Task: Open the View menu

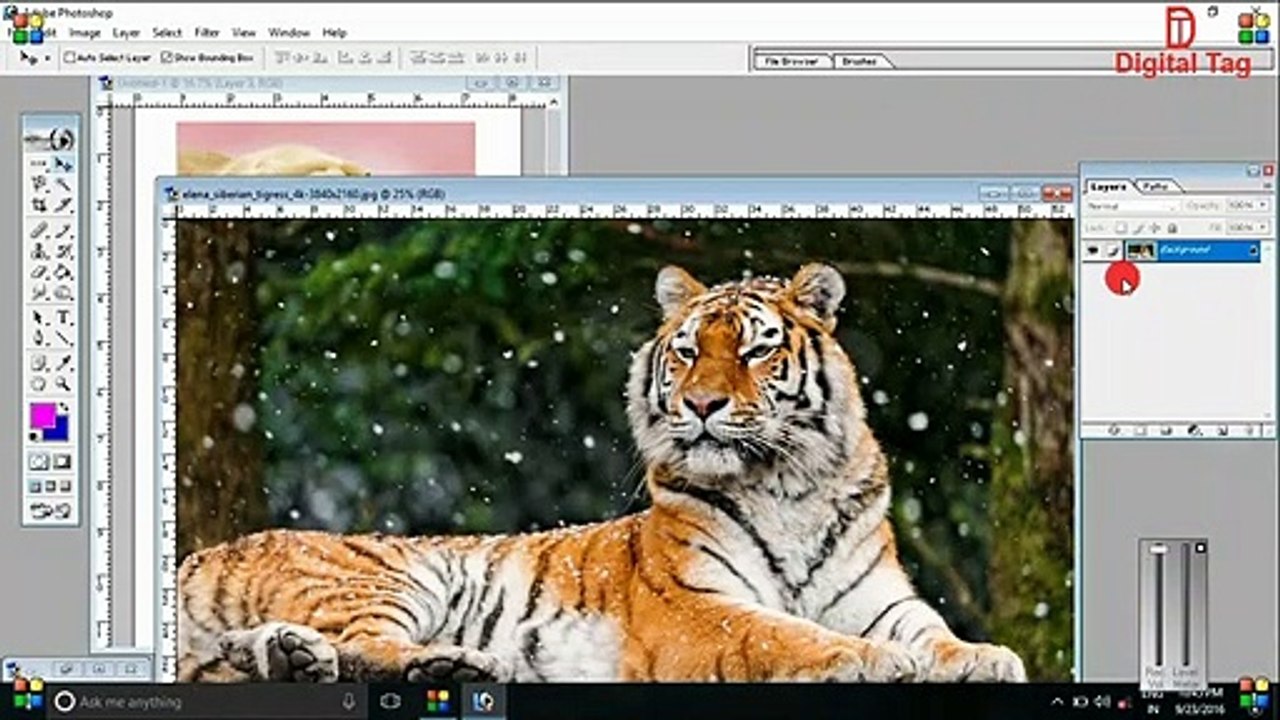Action: coord(244,33)
